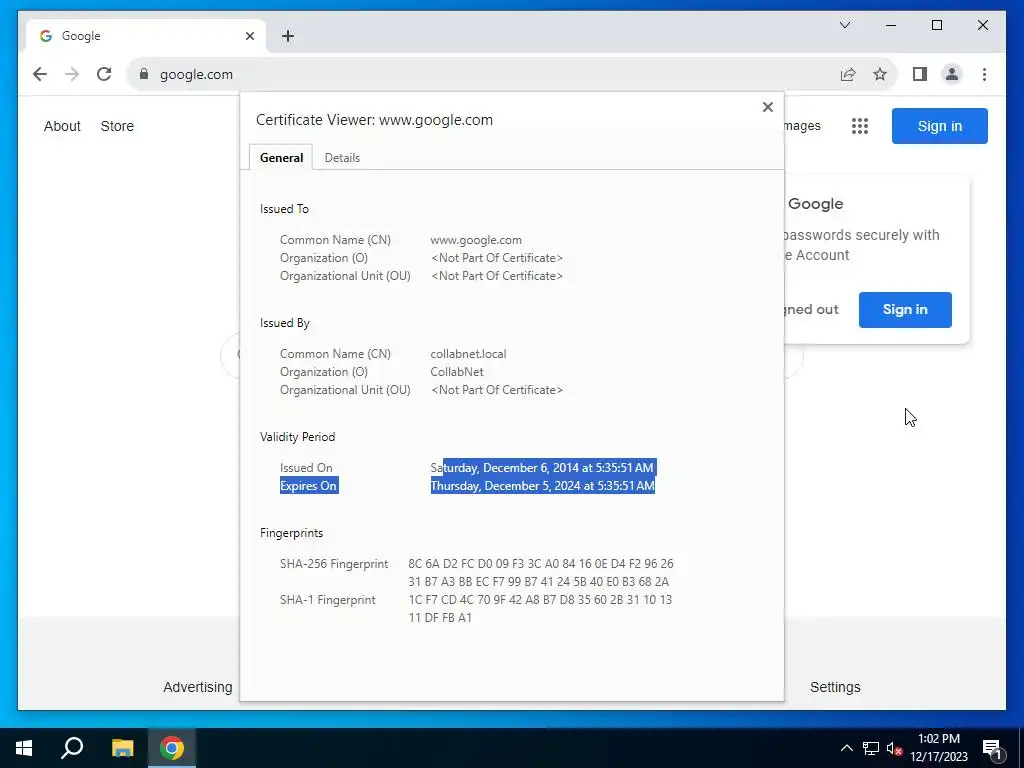Screen dimensions: 1024x768
Task: Click the Validity Period heading
Action: tap(297, 437)
